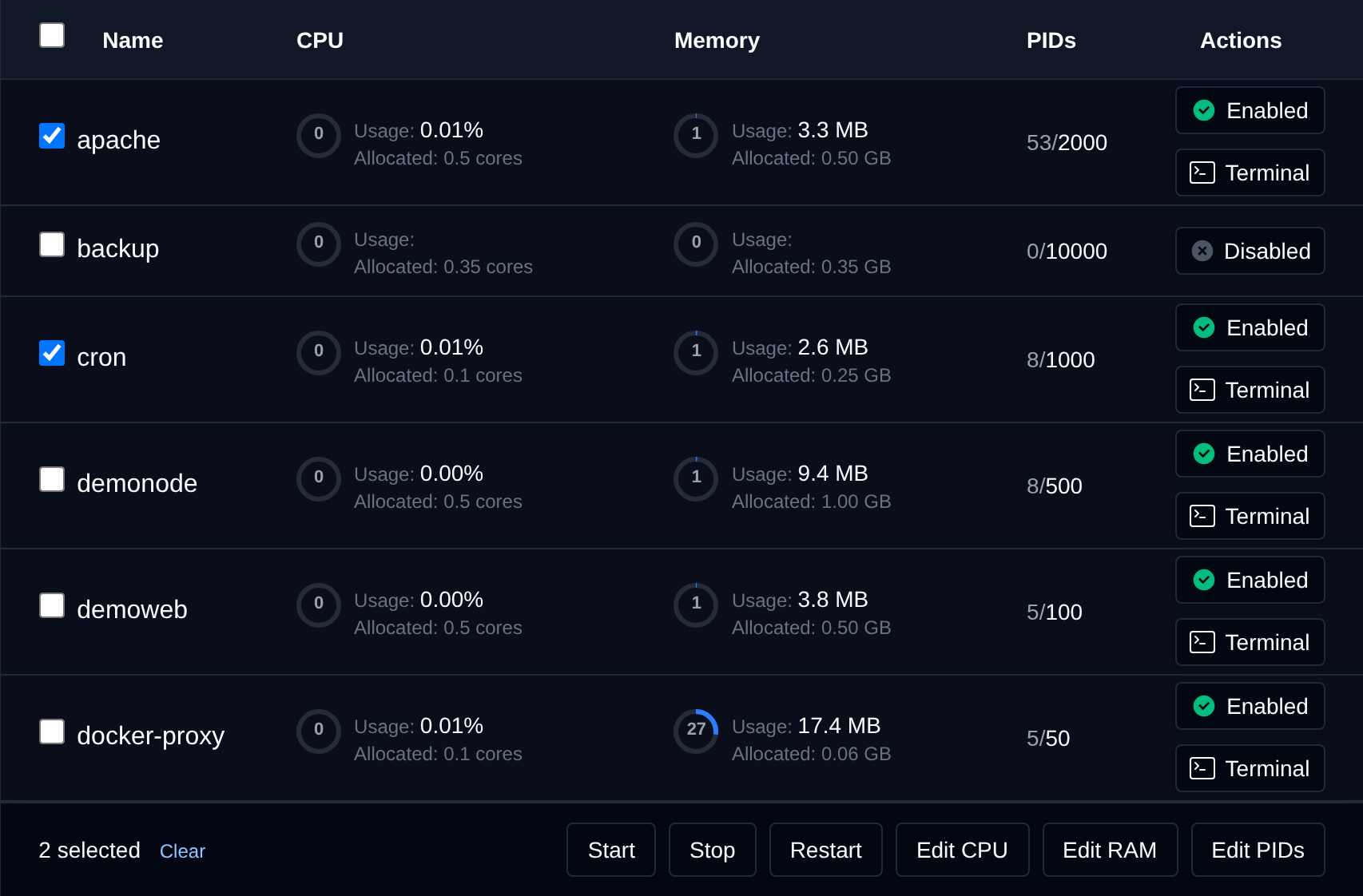Uncheck the apache row checkbox

tap(52, 136)
